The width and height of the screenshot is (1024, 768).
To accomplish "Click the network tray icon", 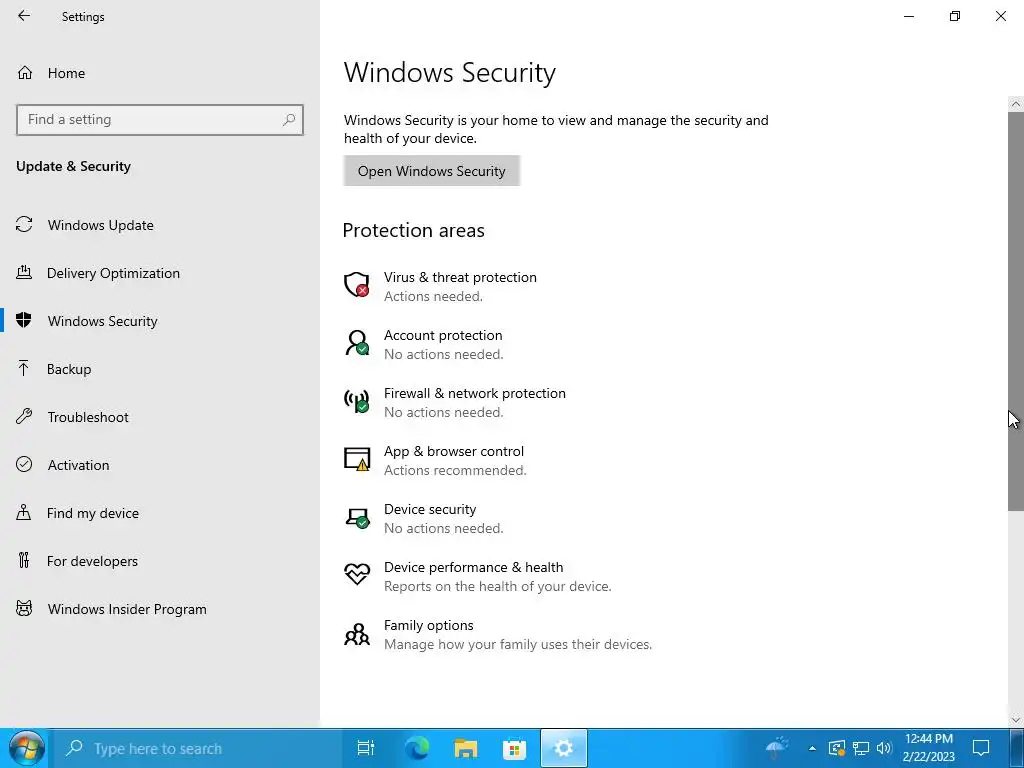I will [861, 748].
